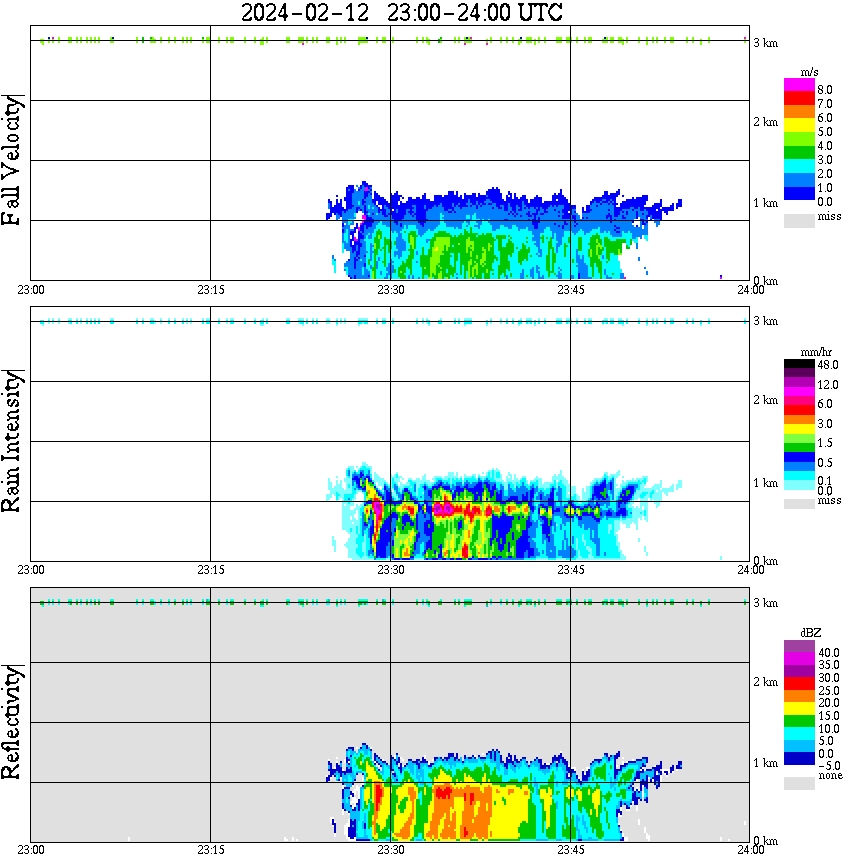Image resolution: width=850 pixels, height=868 pixels.
Task: Select the Rain Intensity axis title
Action: pos(11,441)
